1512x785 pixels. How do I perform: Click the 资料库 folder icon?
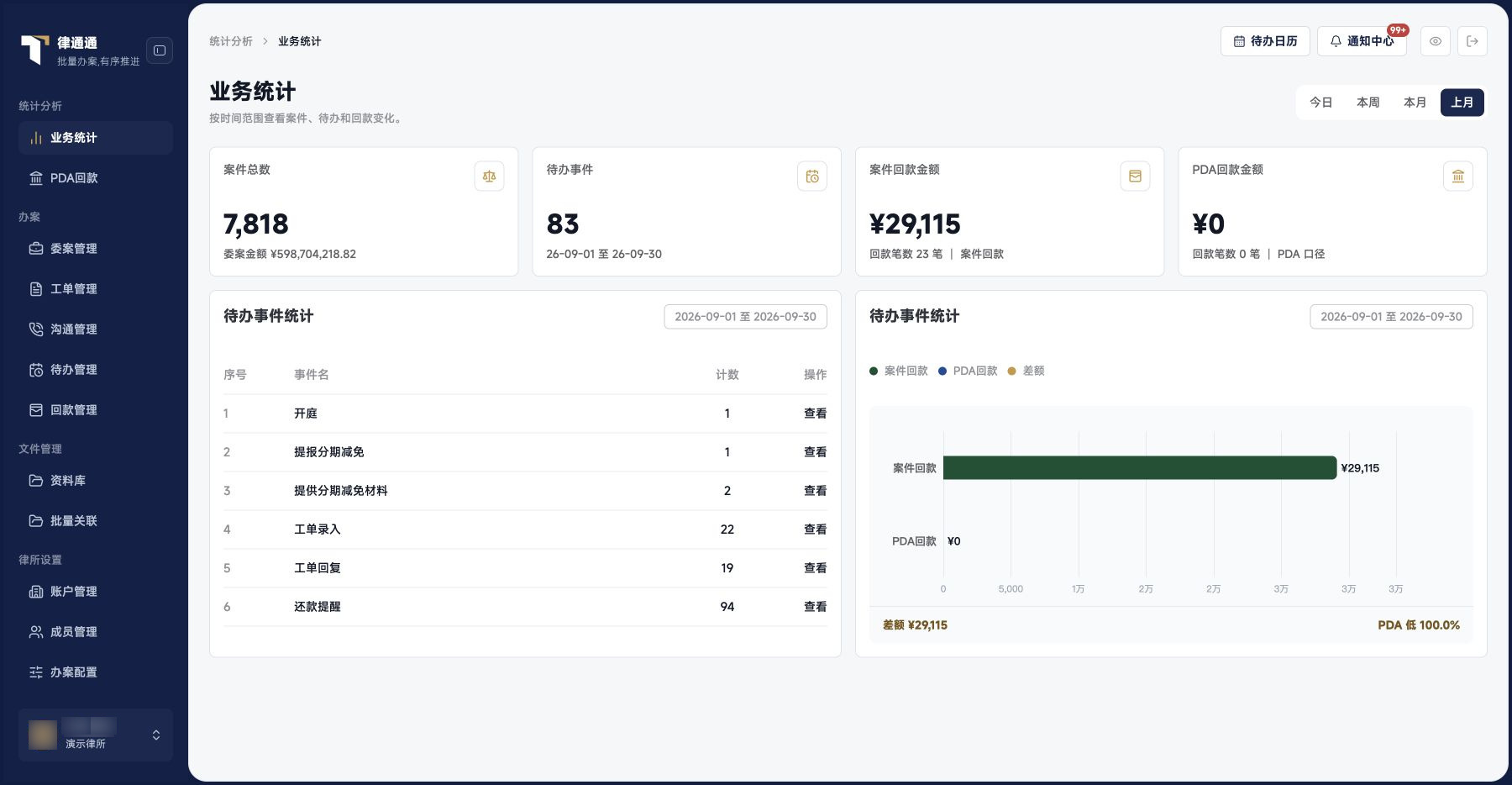(x=36, y=481)
